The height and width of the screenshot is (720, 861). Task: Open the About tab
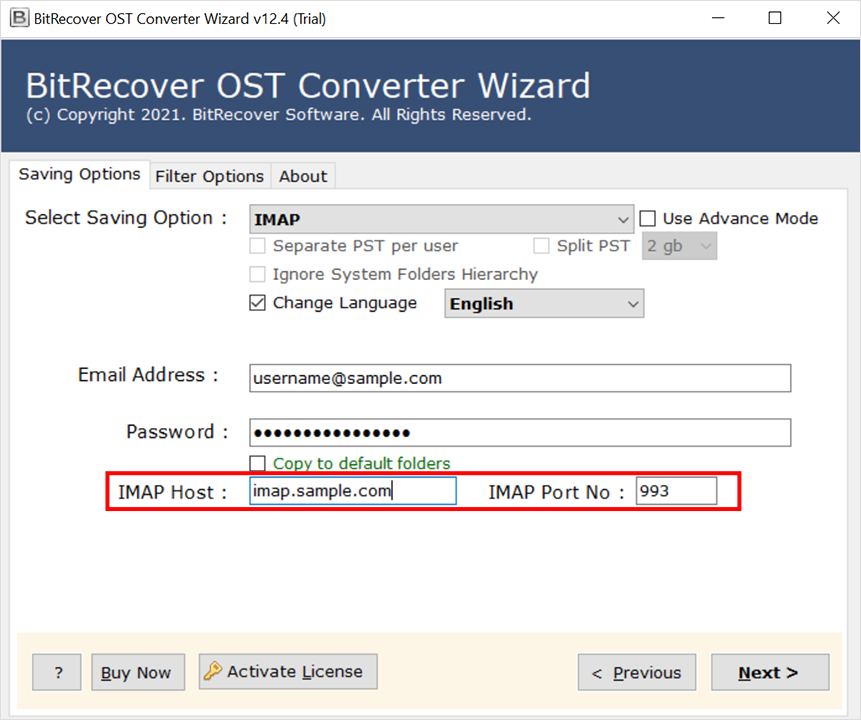tap(303, 176)
